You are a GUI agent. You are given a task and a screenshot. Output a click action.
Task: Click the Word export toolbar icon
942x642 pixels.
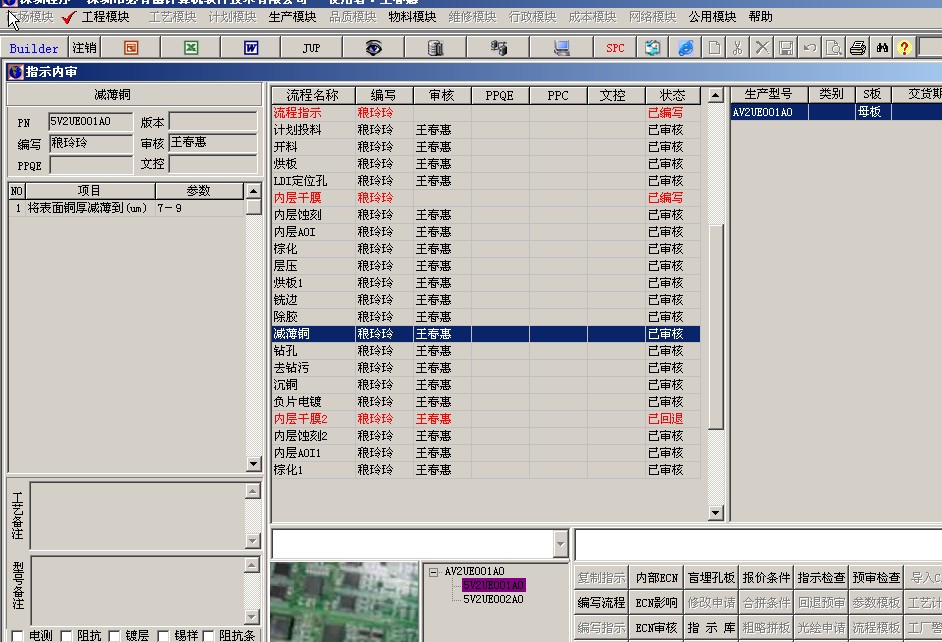click(251, 47)
